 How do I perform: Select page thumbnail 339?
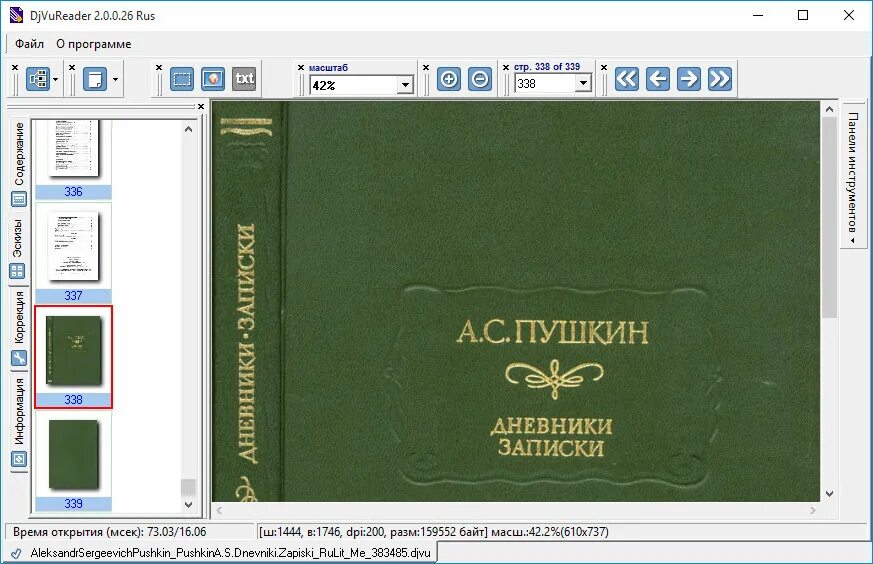[73, 461]
